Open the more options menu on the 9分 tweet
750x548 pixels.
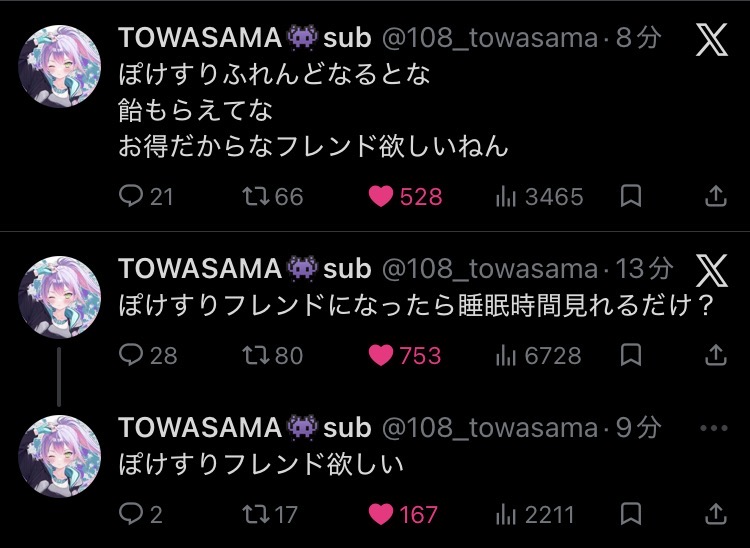[x=714, y=428]
